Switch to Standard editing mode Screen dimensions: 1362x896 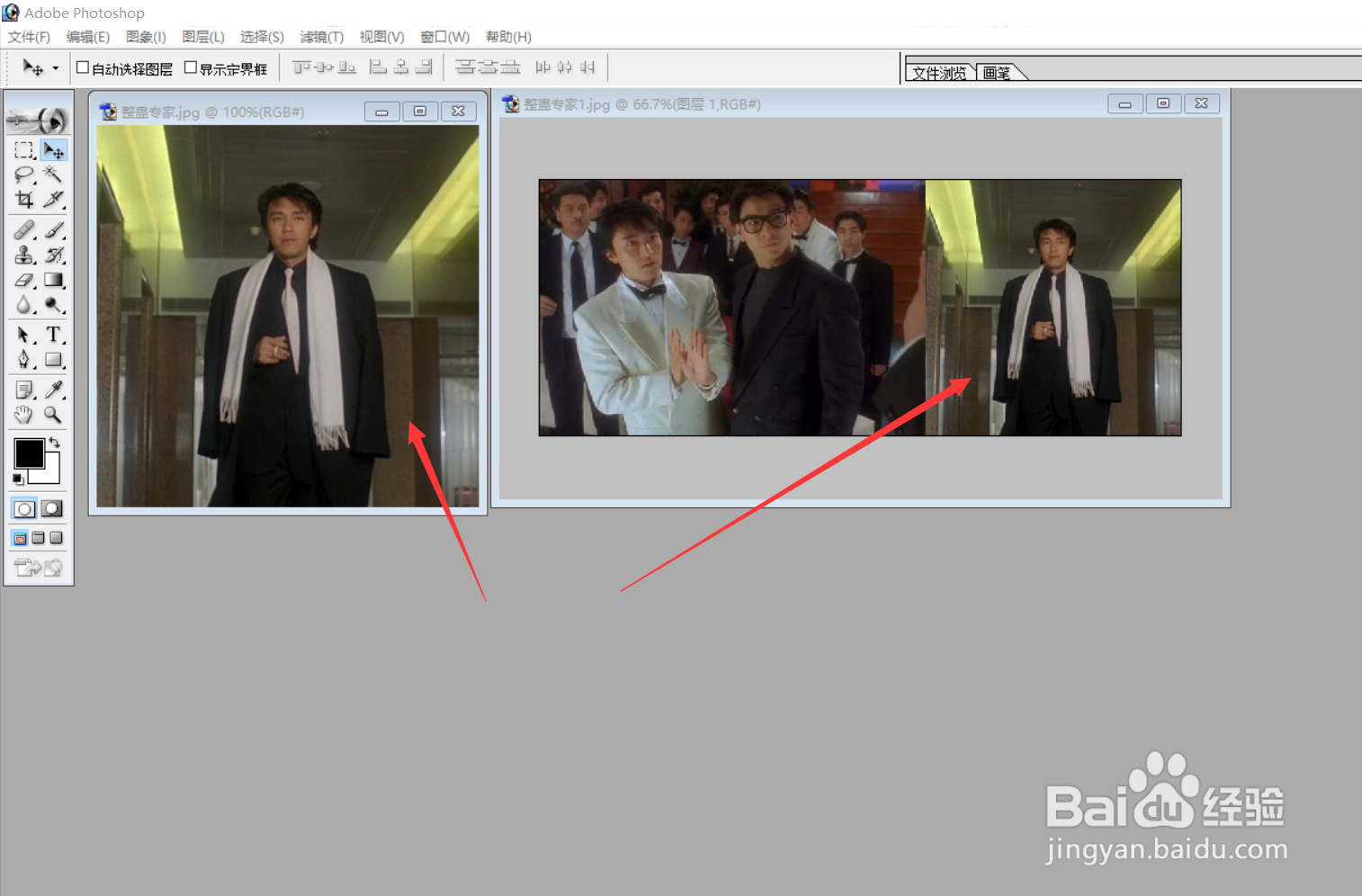[x=24, y=509]
